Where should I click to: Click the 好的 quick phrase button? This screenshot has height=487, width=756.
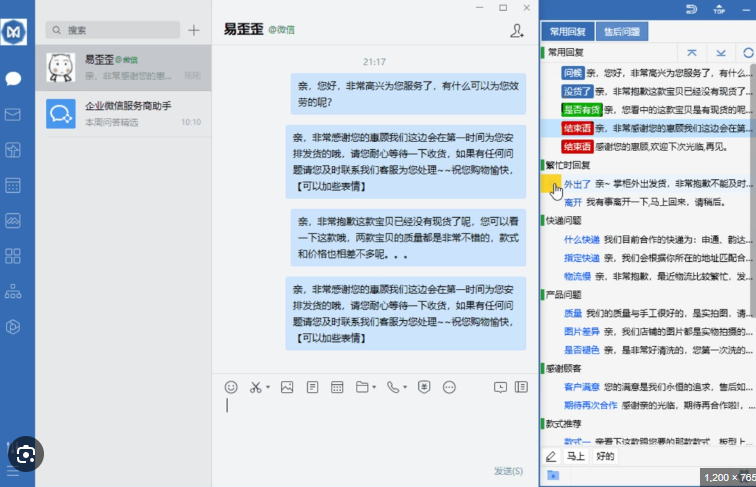[605, 456]
